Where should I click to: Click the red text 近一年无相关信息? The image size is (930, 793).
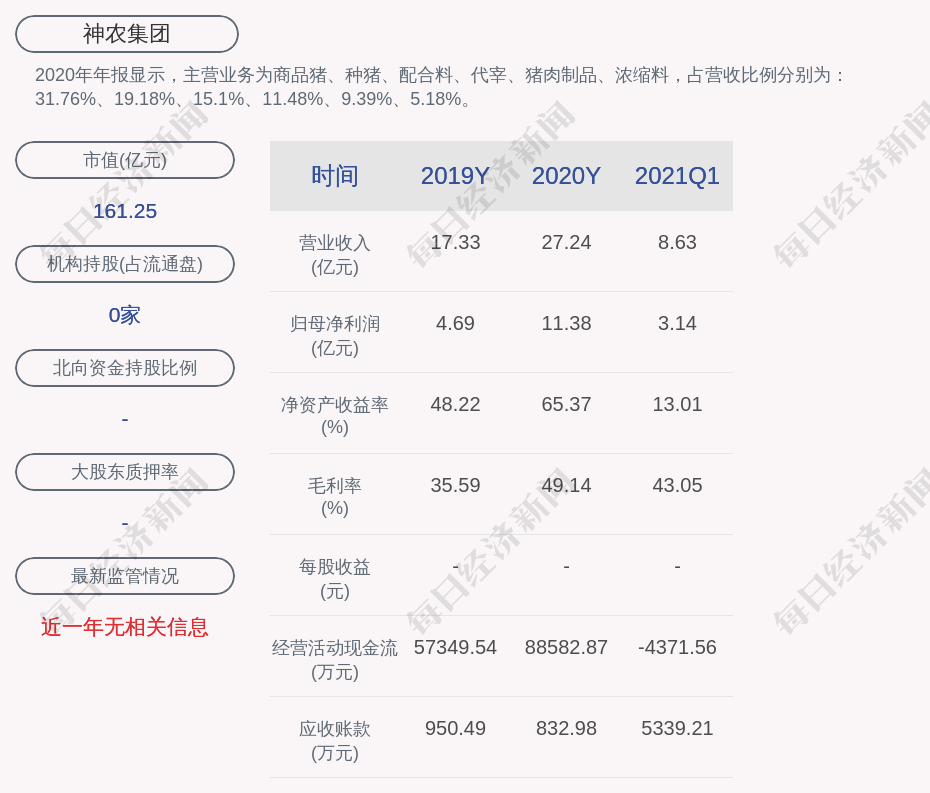[125, 627]
